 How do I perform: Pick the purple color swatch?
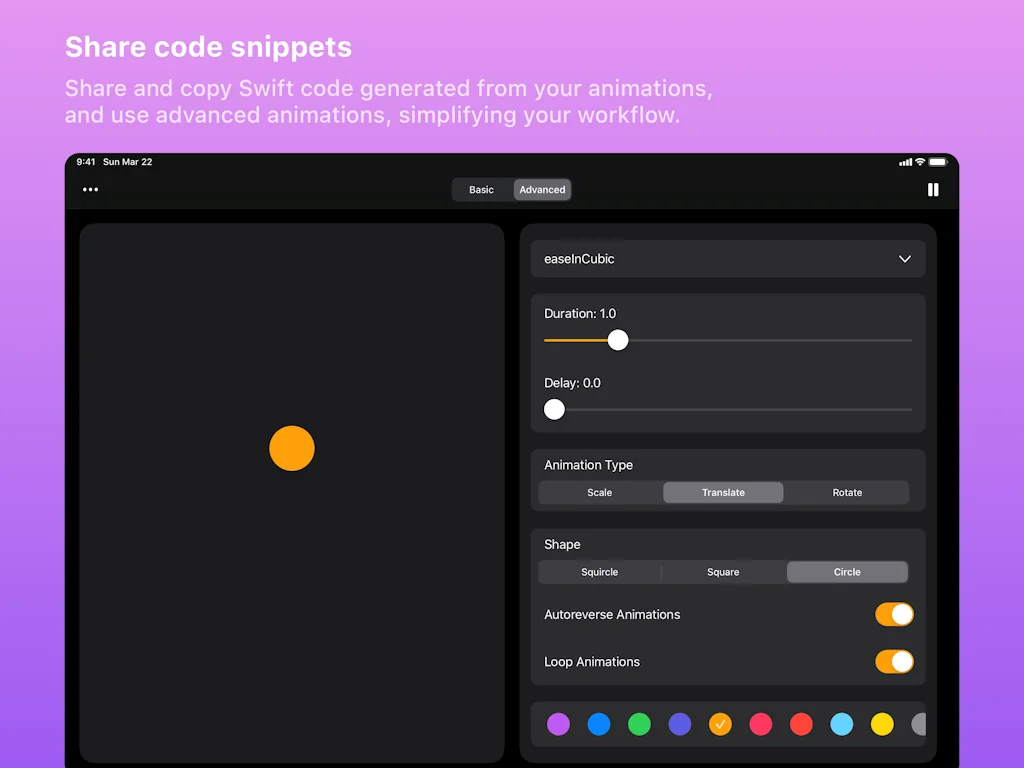tap(559, 724)
